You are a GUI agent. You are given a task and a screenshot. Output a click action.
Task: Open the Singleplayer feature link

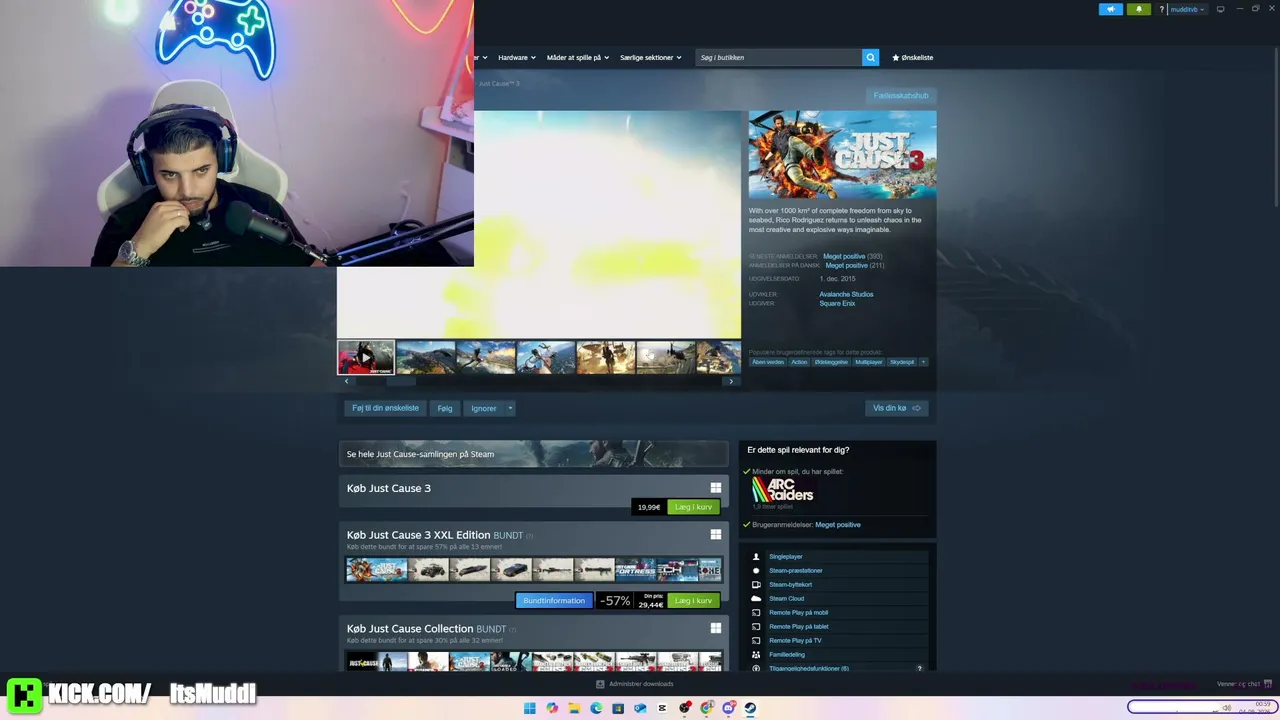(x=786, y=557)
